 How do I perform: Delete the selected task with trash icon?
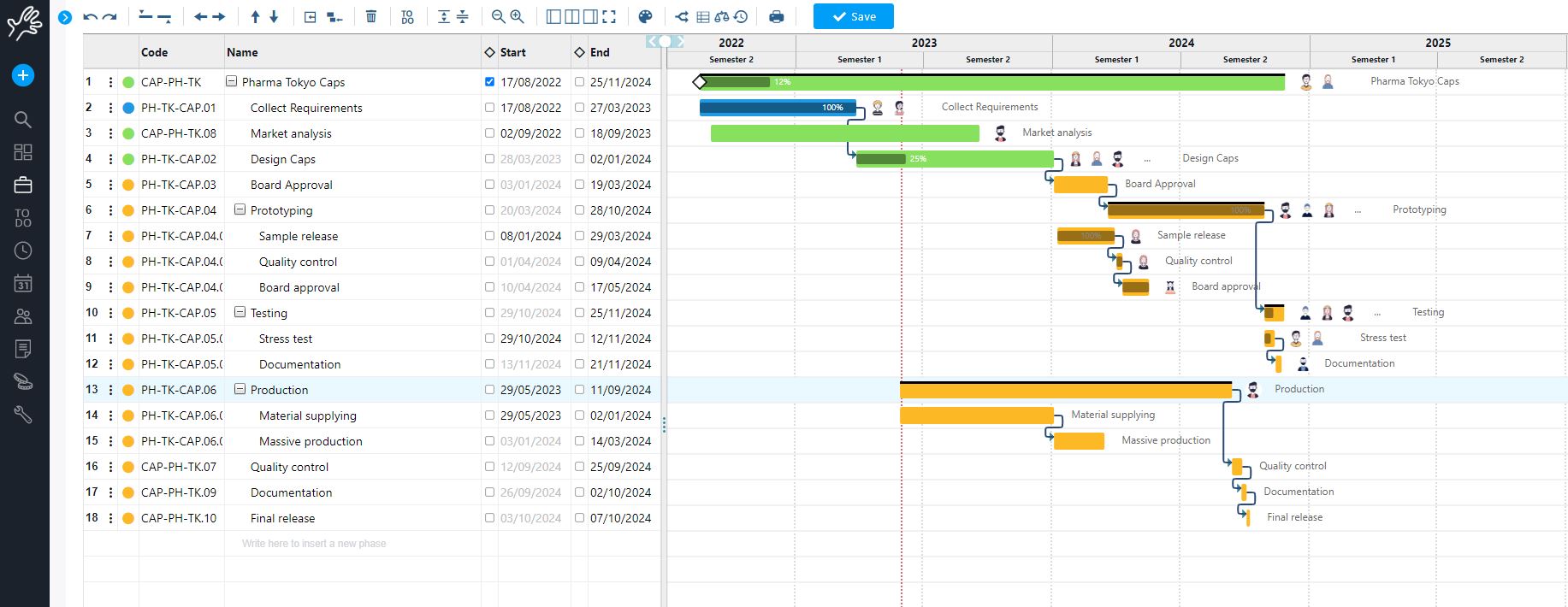coord(370,16)
